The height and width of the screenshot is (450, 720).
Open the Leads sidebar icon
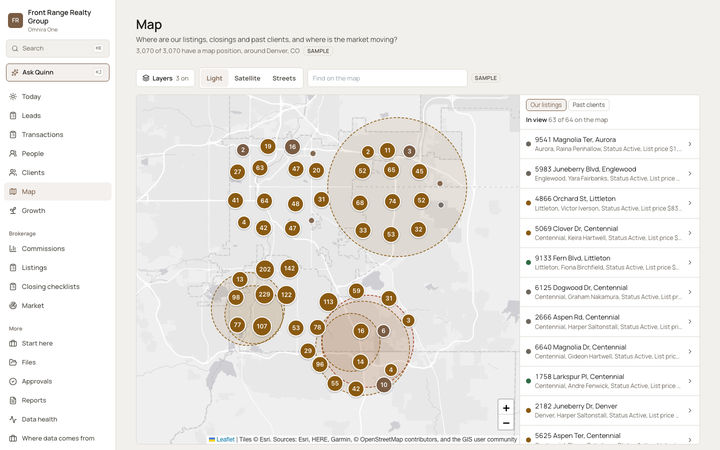pos(13,116)
